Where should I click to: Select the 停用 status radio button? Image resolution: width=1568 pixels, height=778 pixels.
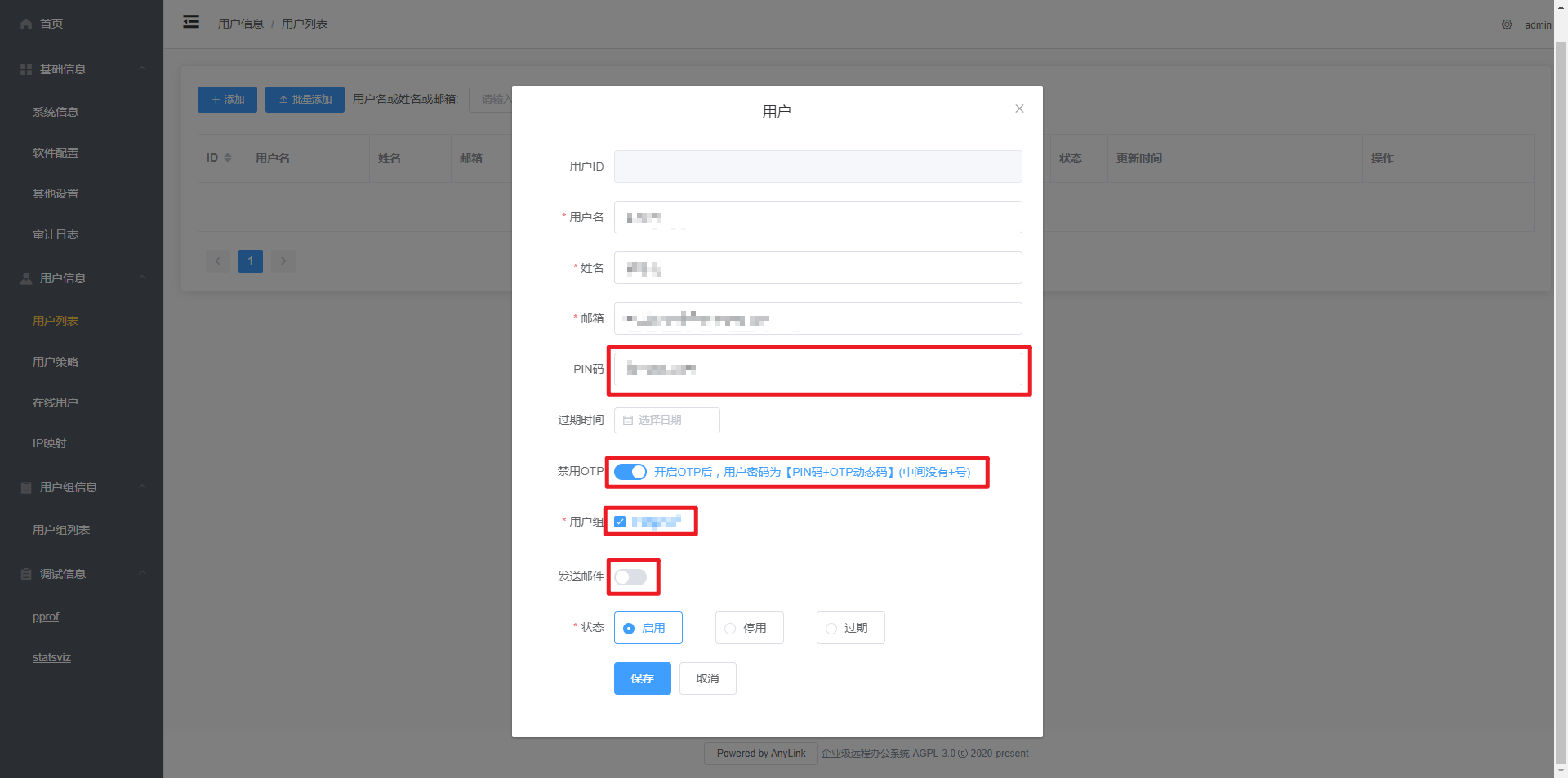[730, 628]
